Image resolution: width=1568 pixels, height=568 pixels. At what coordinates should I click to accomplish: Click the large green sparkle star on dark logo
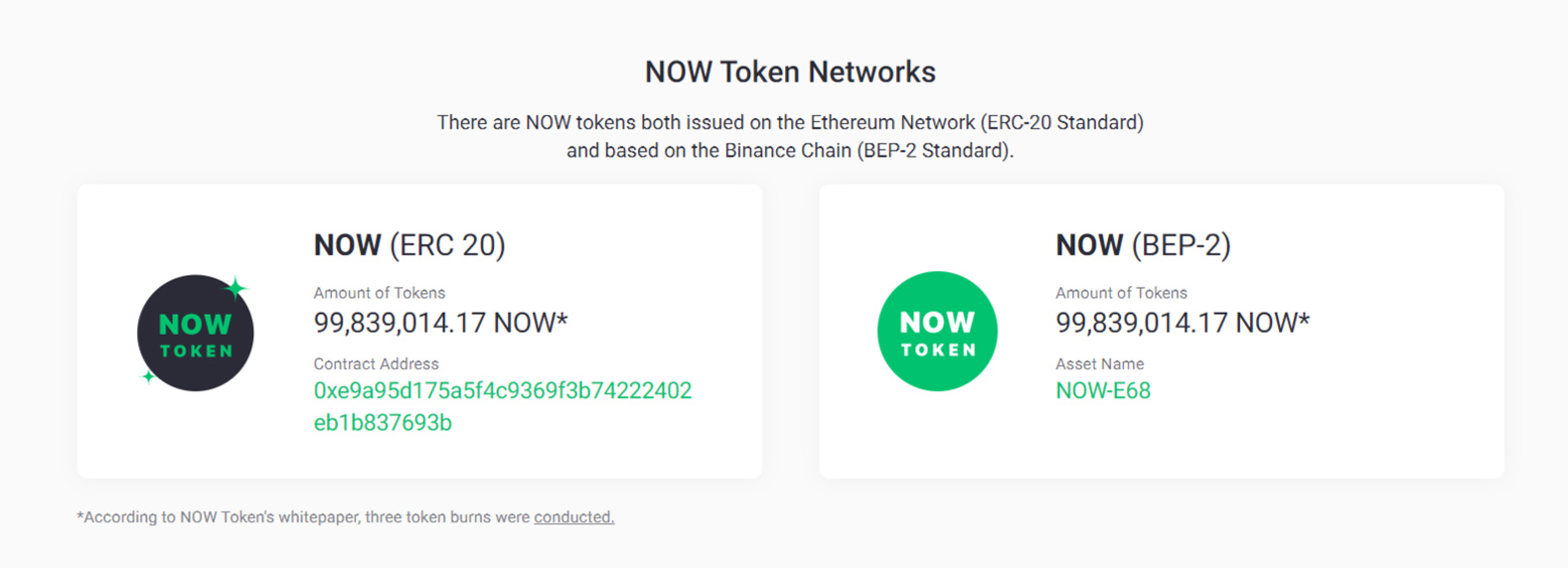tap(235, 288)
